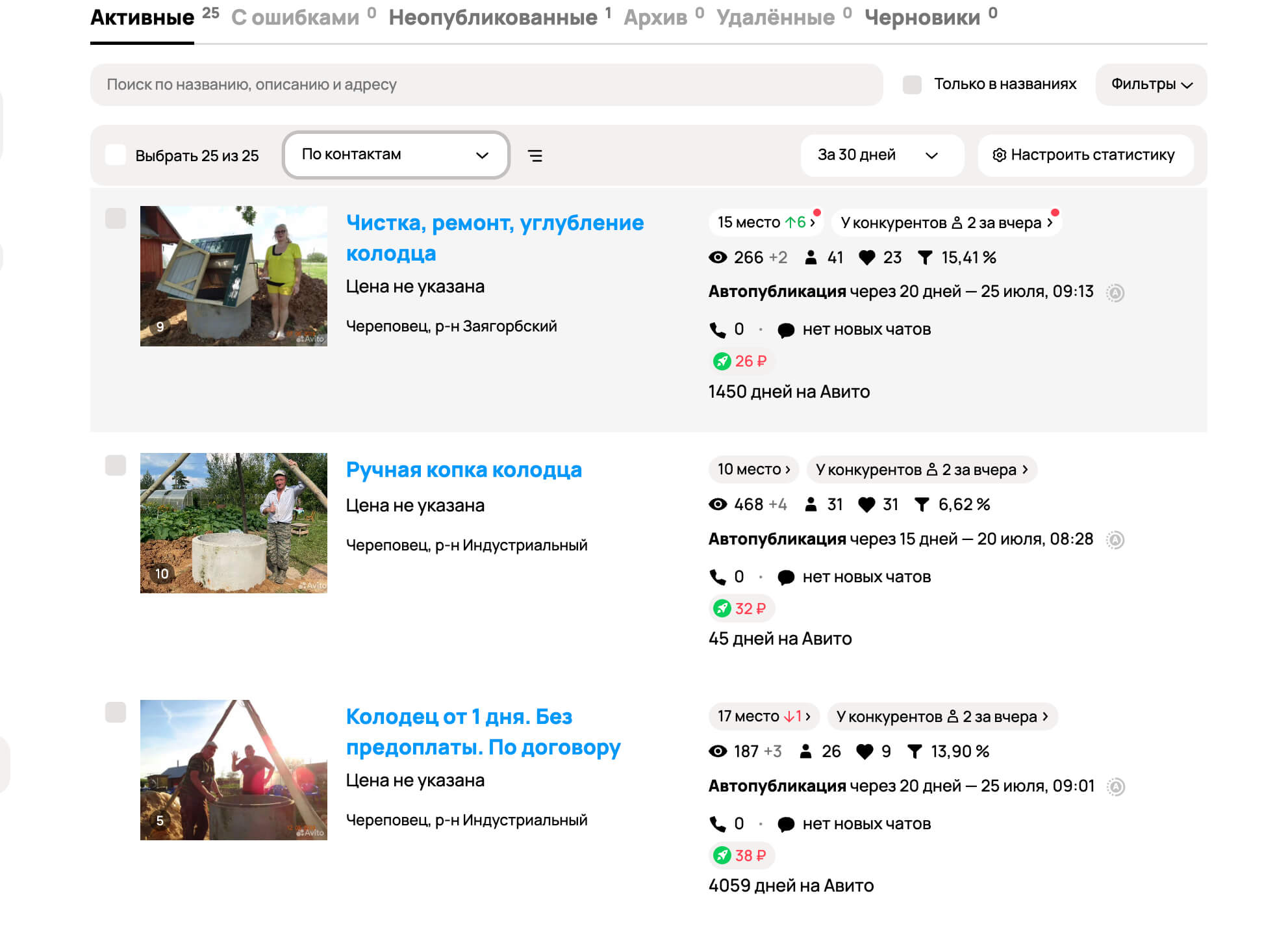
Task: Click the 38 ₽ promotion rocket badge
Action: click(x=741, y=855)
